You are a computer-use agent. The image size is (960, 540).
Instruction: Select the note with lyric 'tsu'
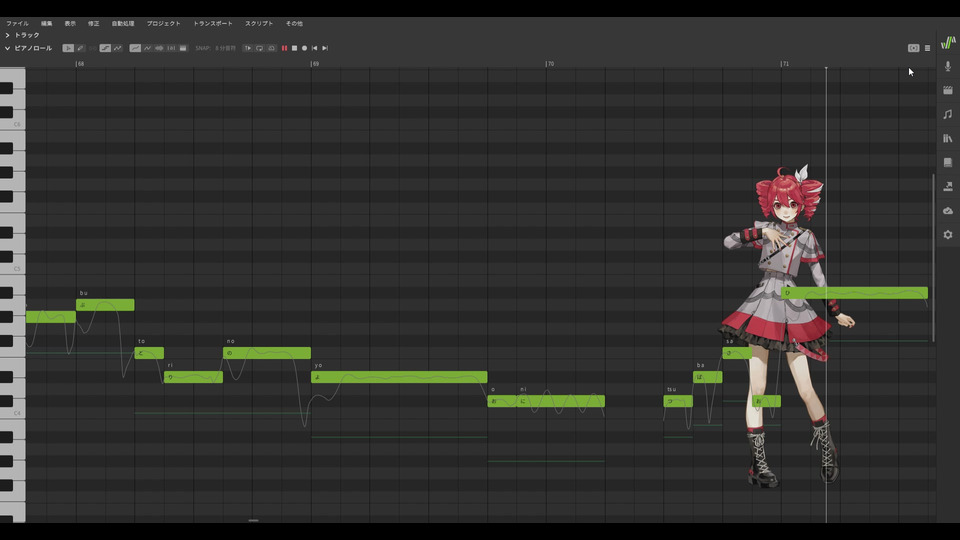(x=678, y=401)
